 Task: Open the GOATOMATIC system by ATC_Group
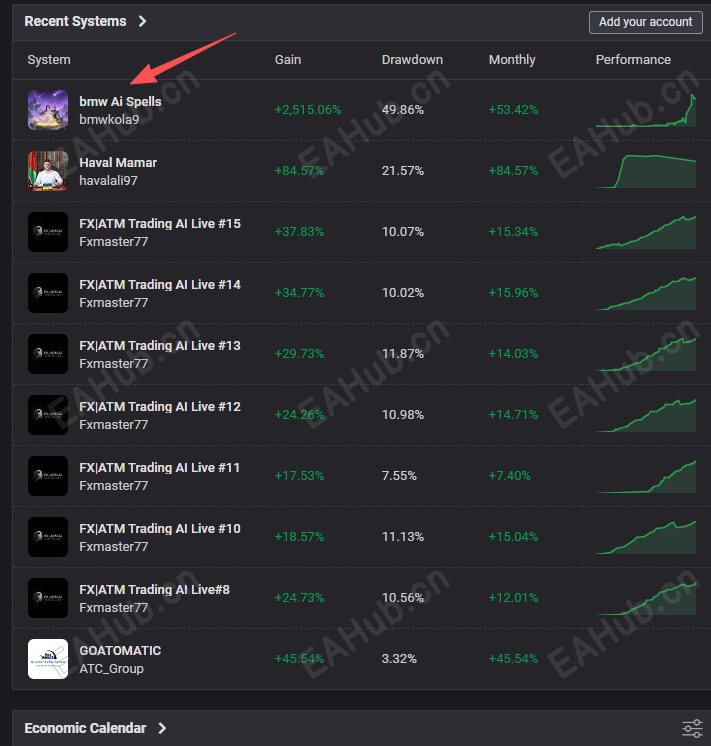pyautogui.click(x=120, y=650)
